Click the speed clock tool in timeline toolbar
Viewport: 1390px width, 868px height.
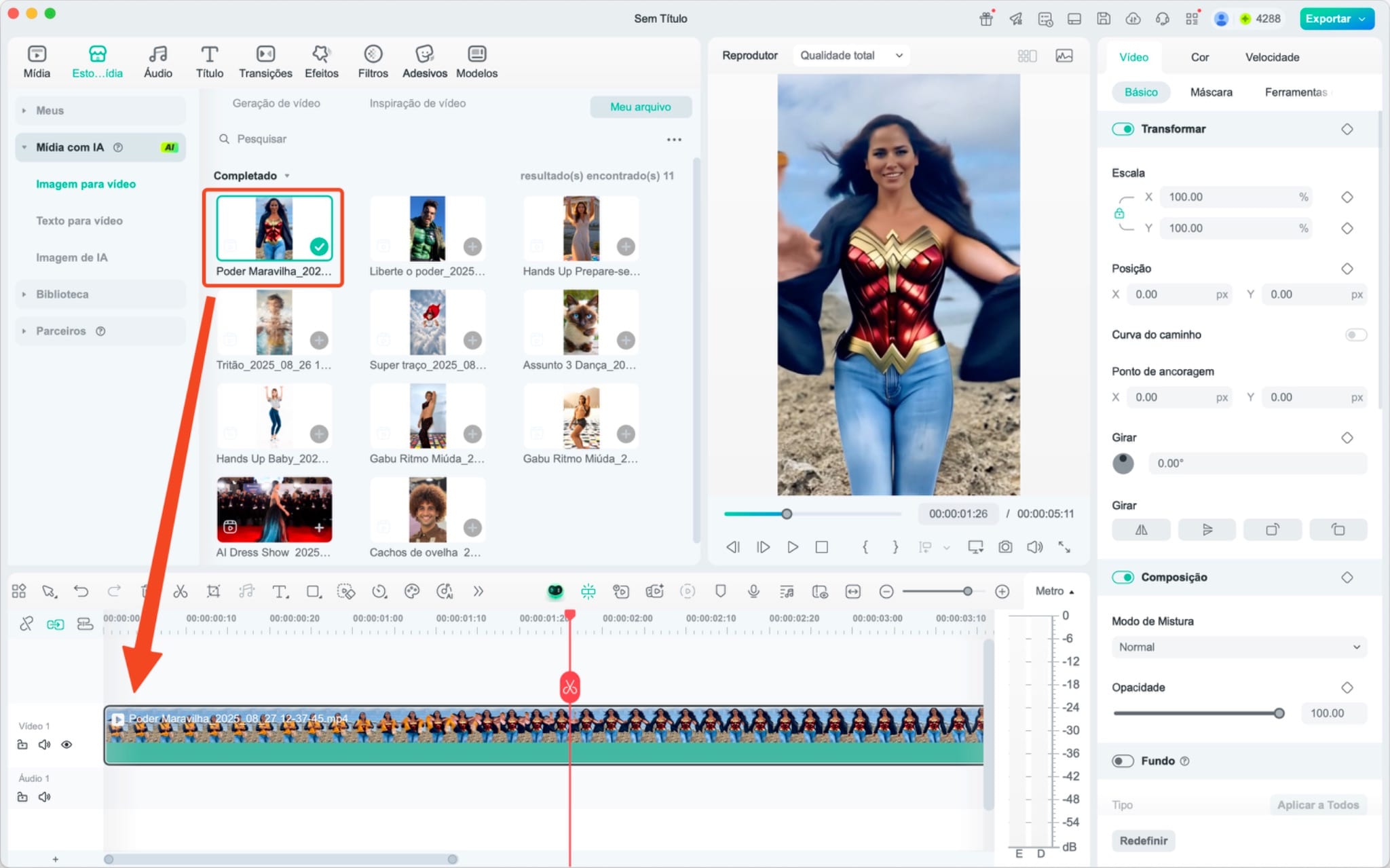(x=379, y=591)
